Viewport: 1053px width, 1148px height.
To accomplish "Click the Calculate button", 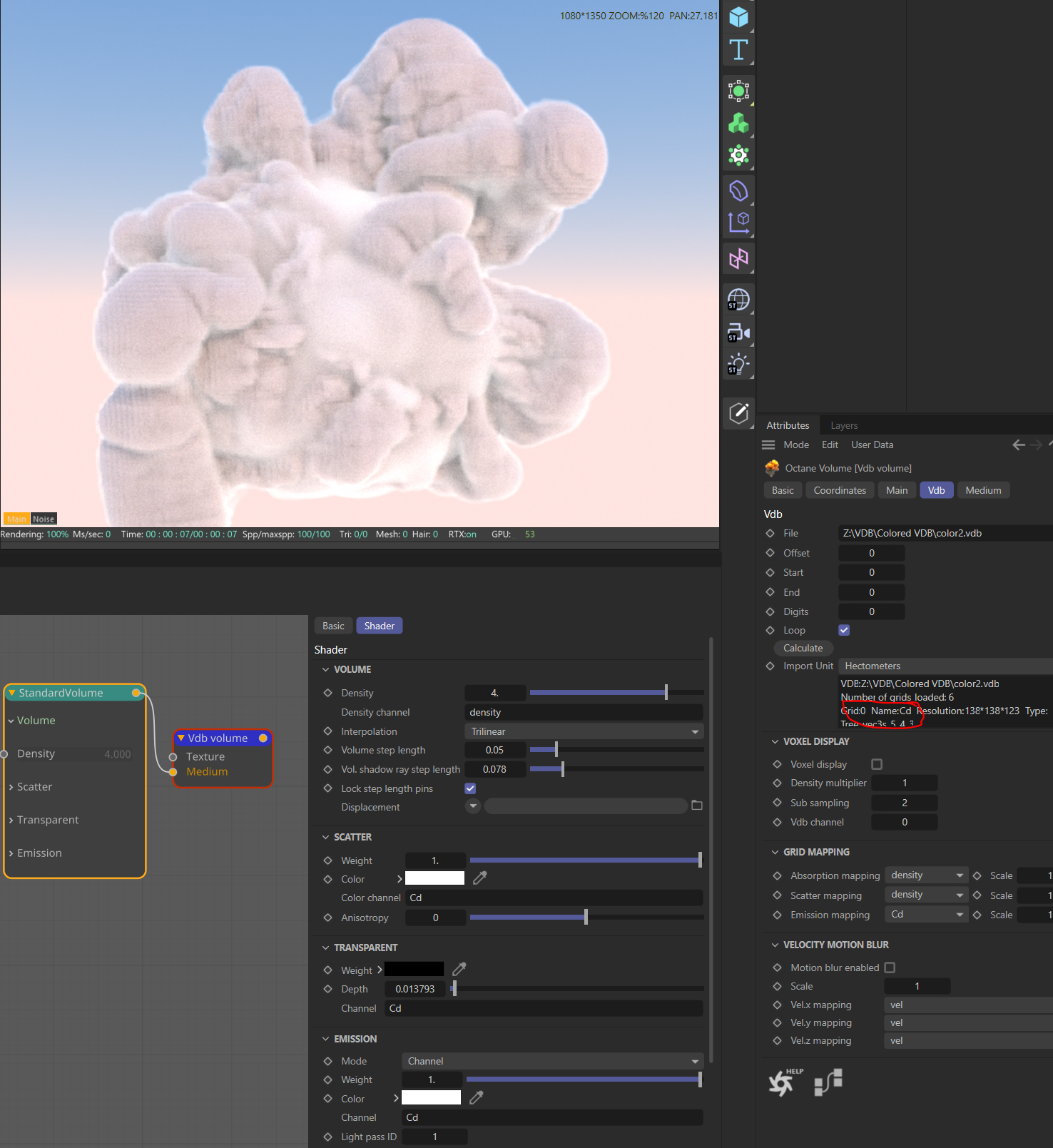I will [x=803, y=648].
